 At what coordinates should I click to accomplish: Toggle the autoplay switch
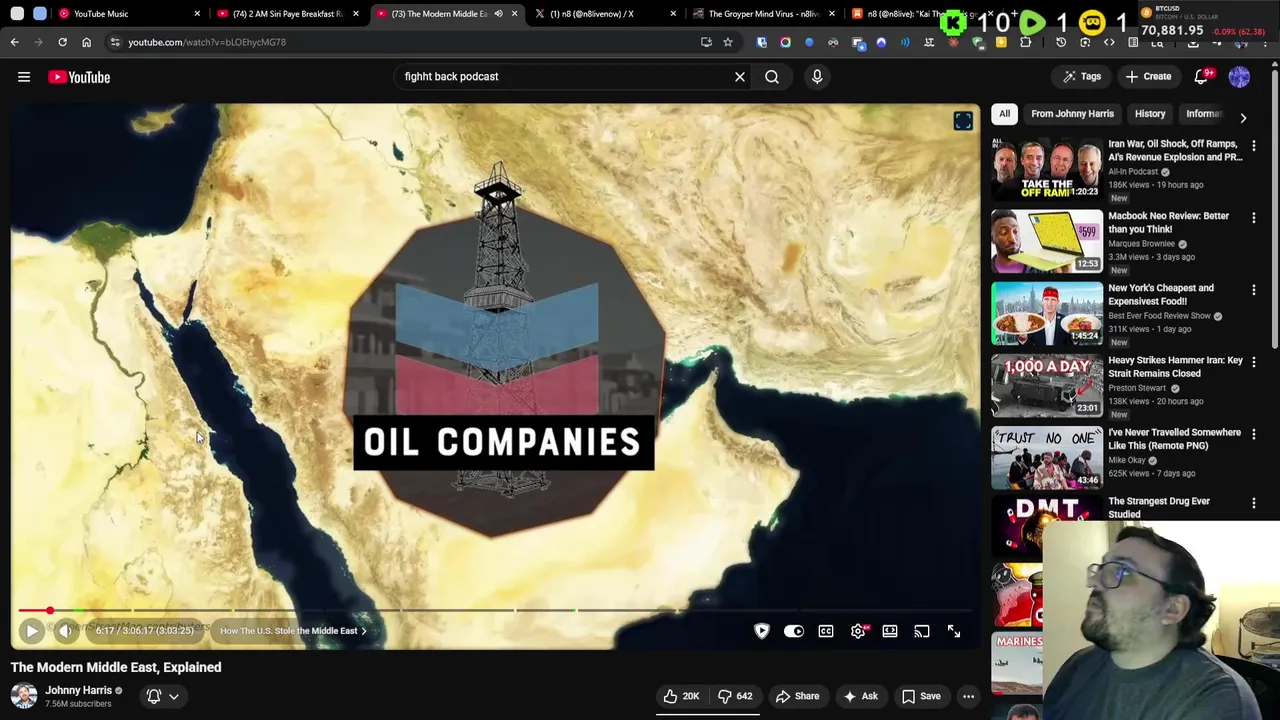794,631
